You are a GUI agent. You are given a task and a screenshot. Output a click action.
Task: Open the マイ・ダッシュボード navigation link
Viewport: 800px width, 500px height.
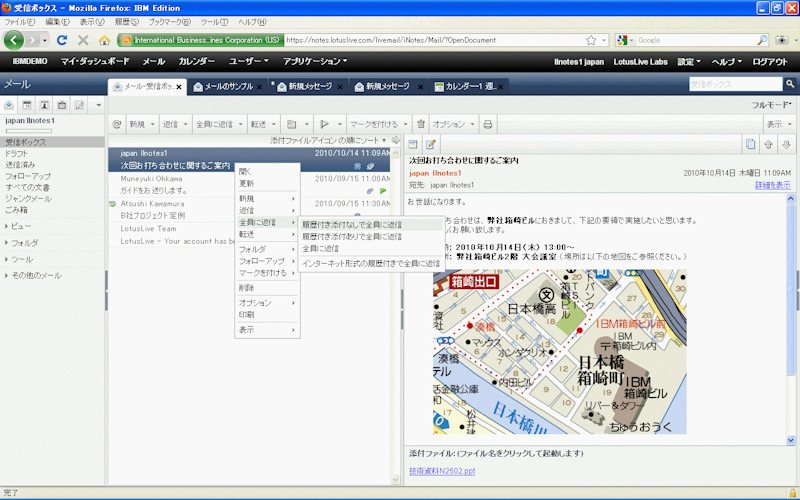tap(95, 61)
